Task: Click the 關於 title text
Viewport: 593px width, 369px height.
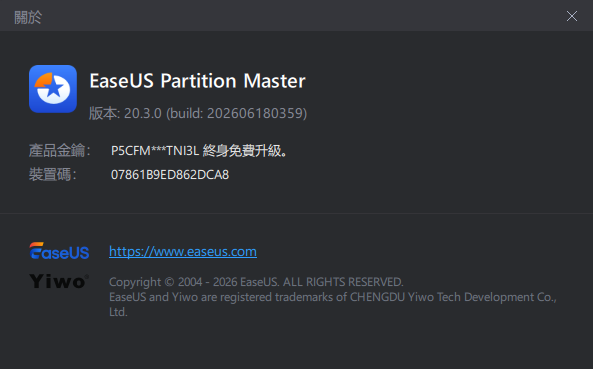Action: (x=28, y=17)
